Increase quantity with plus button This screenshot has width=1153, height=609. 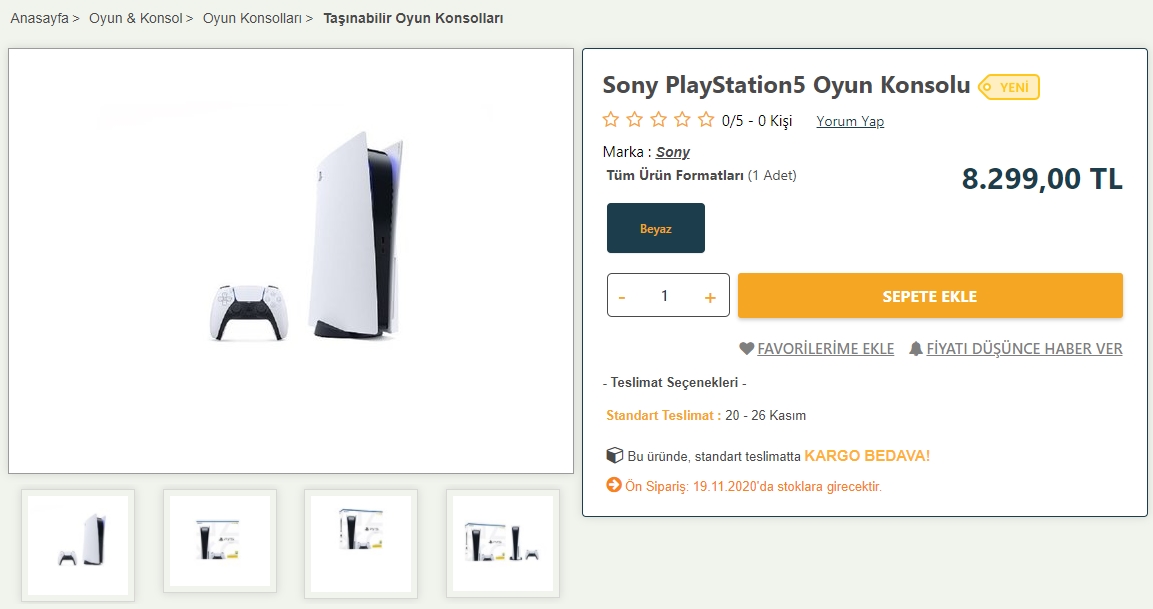[710, 297]
